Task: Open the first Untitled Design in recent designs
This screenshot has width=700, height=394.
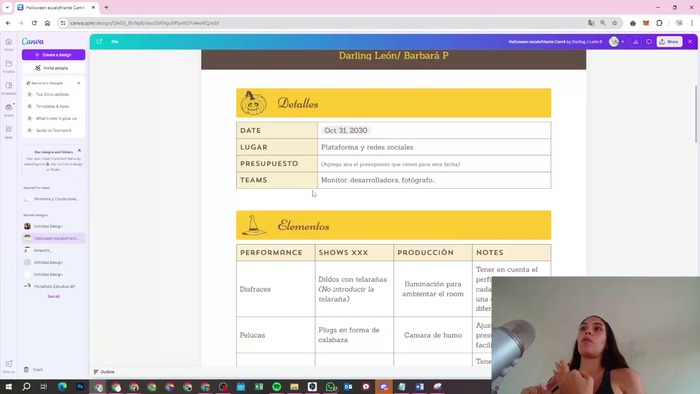Action: coord(53,226)
